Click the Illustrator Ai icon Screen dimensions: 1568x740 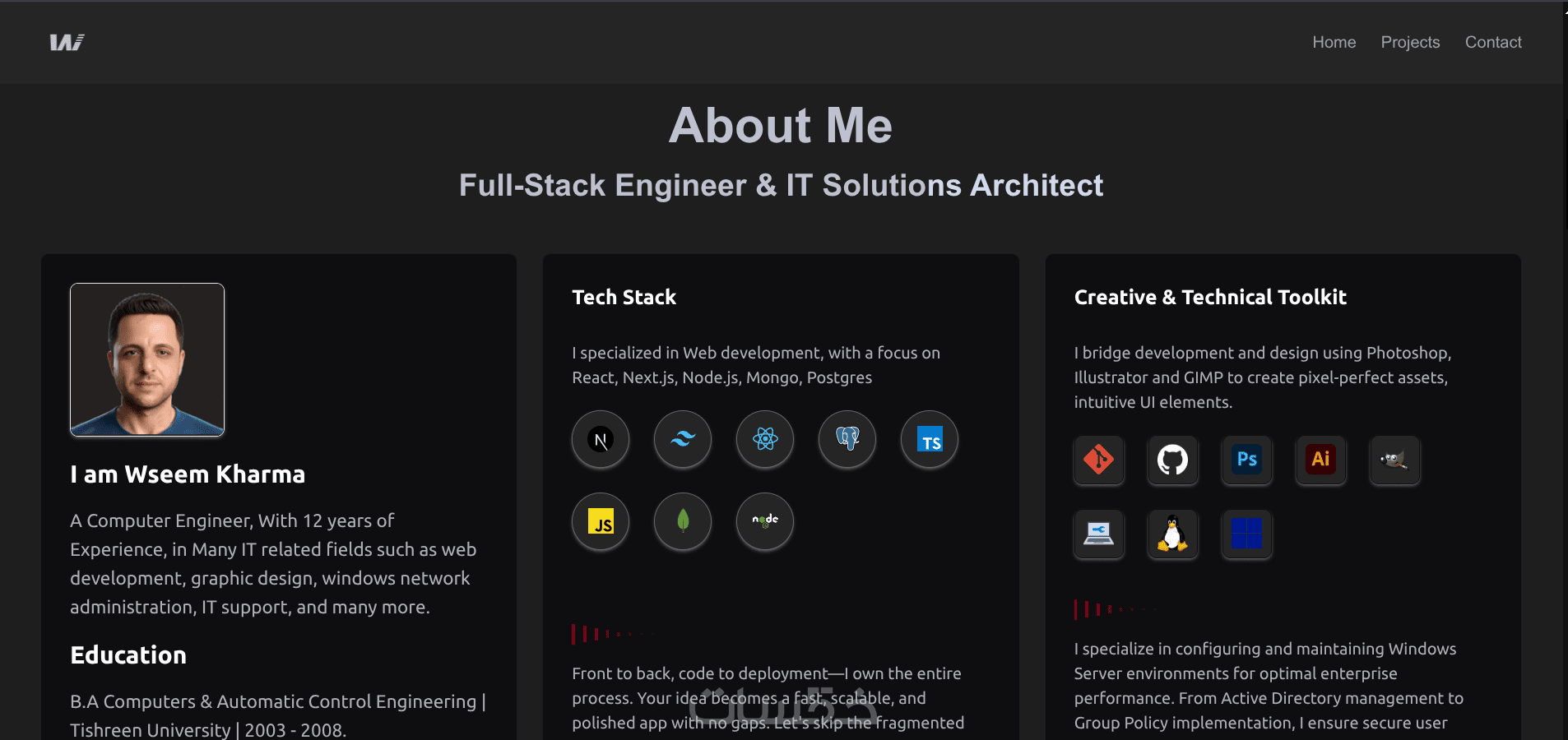(1321, 460)
